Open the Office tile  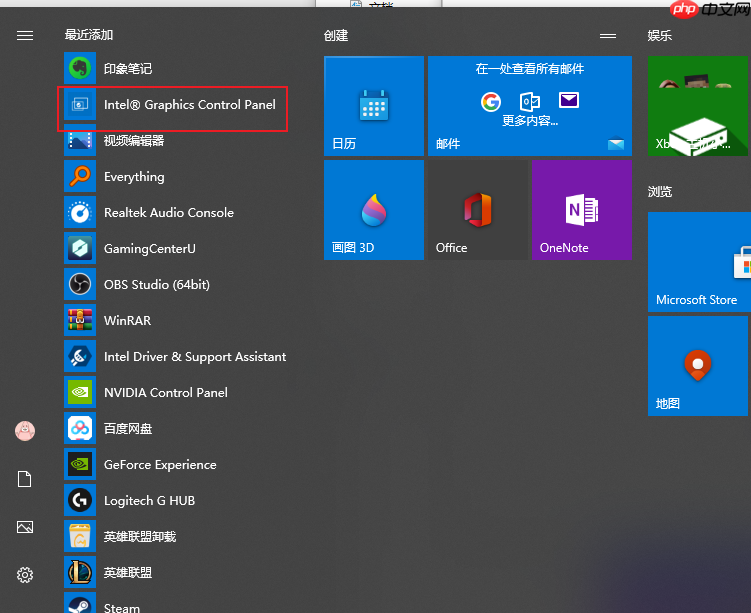[478, 210]
